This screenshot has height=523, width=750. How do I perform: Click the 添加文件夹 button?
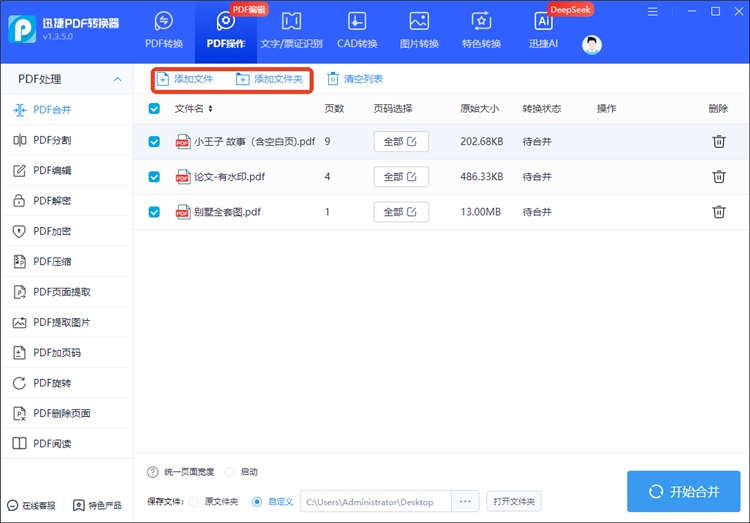pos(269,79)
